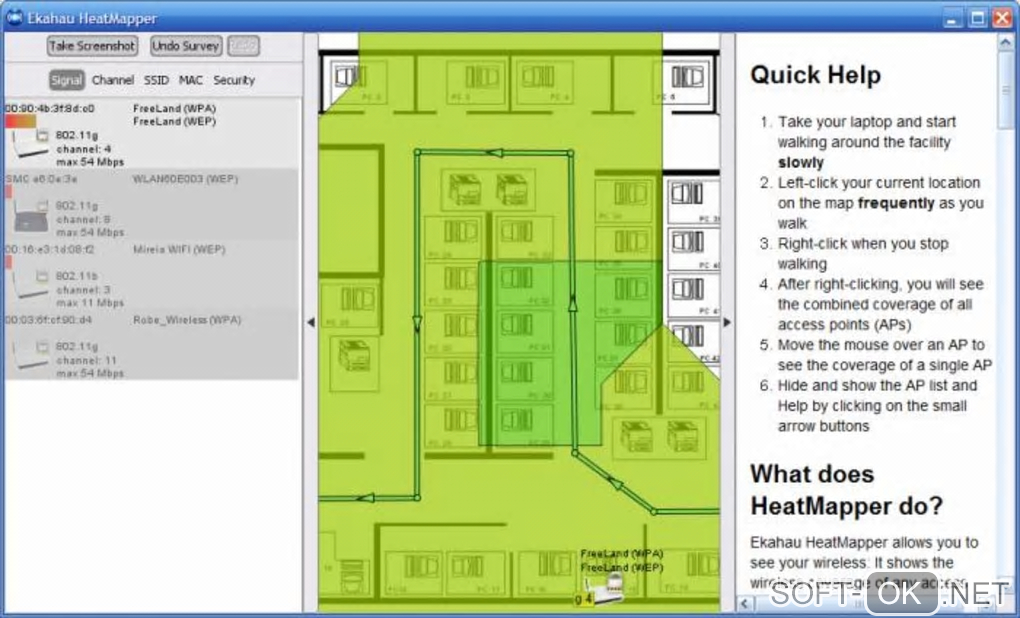The image size is (1020, 618).
Task: Click the FreeLand signal strength color bar
Action: [21, 121]
